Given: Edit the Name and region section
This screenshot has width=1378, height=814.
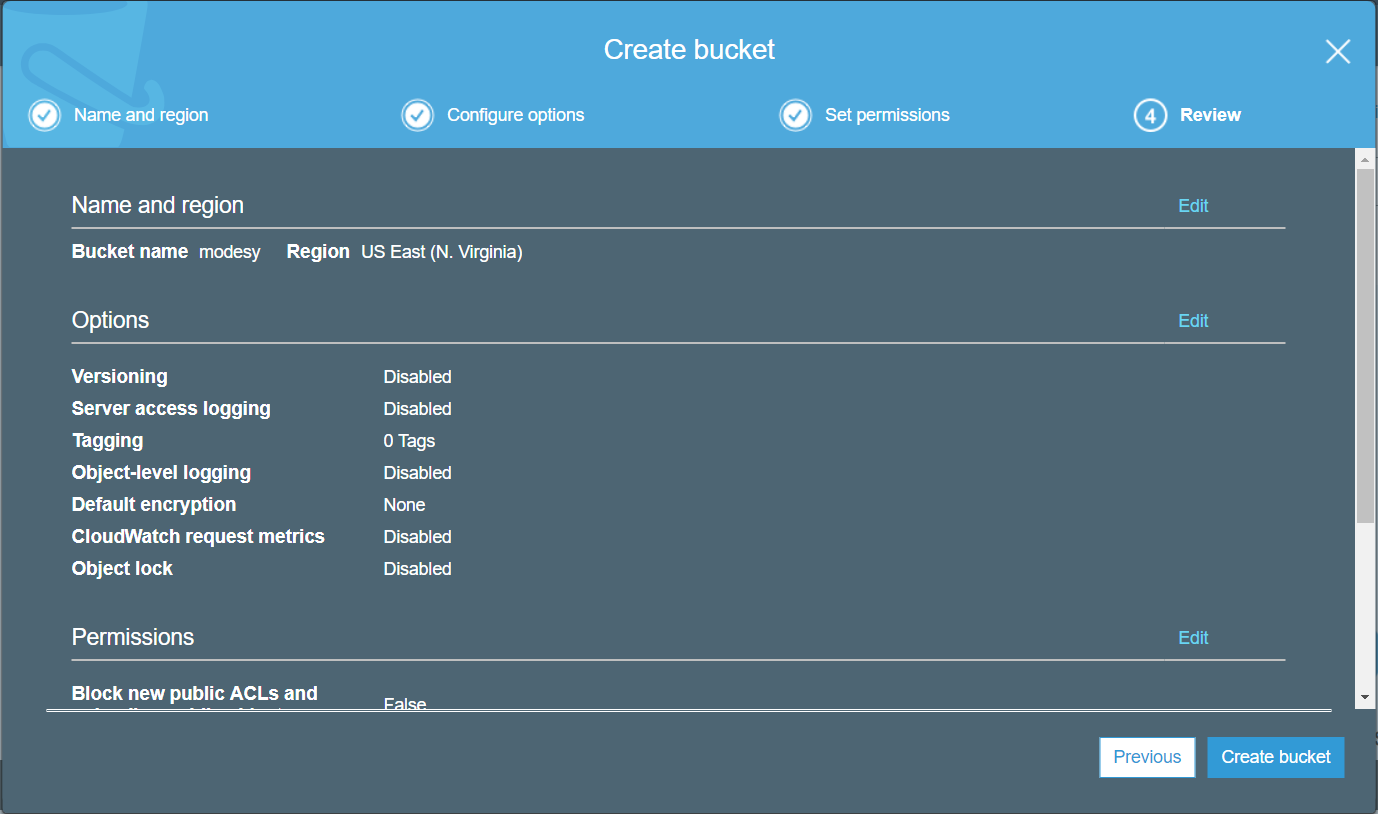Looking at the screenshot, I should pyautogui.click(x=1193, y=206).
